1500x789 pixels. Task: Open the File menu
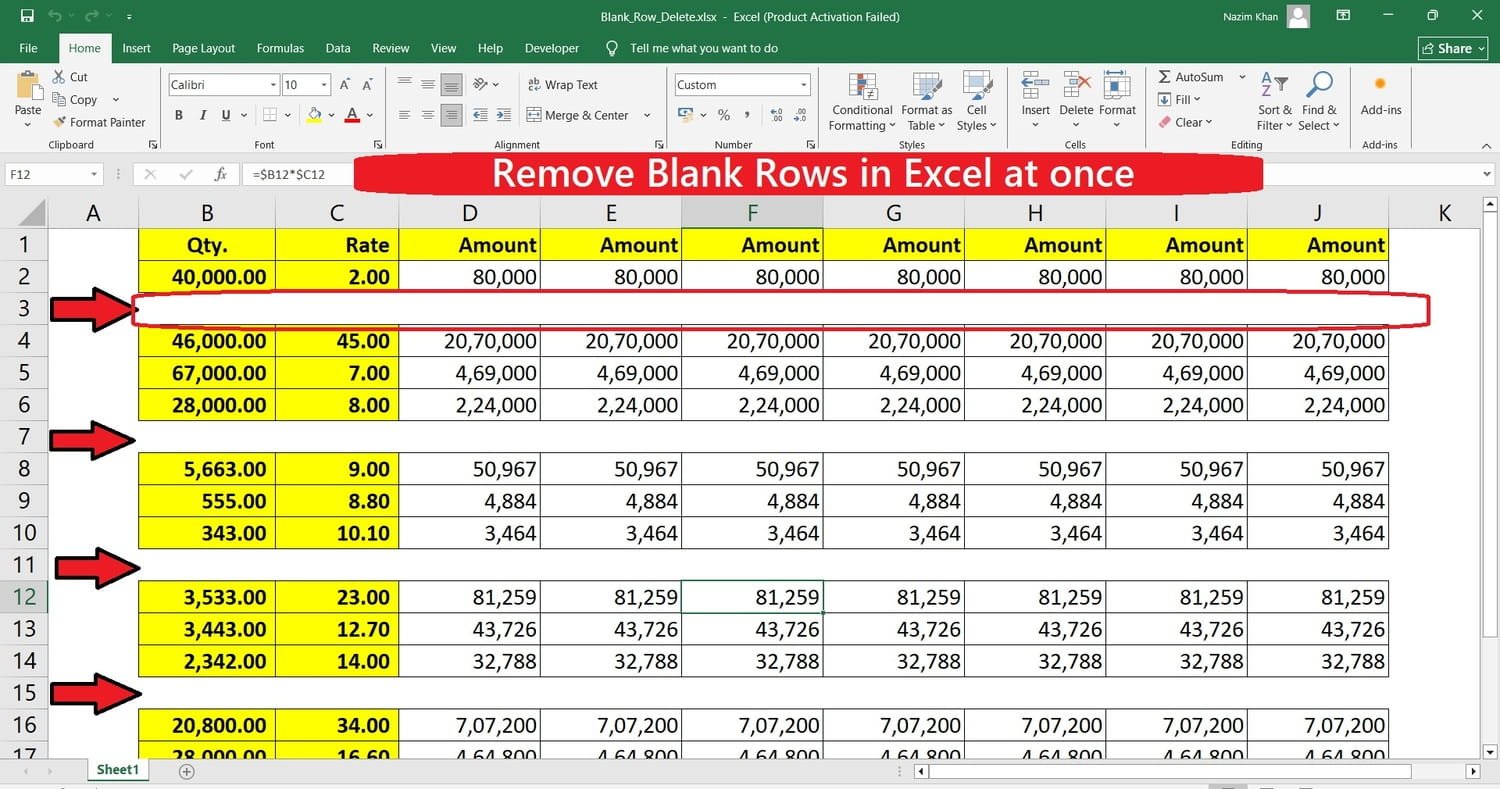(x=29, y=48)
